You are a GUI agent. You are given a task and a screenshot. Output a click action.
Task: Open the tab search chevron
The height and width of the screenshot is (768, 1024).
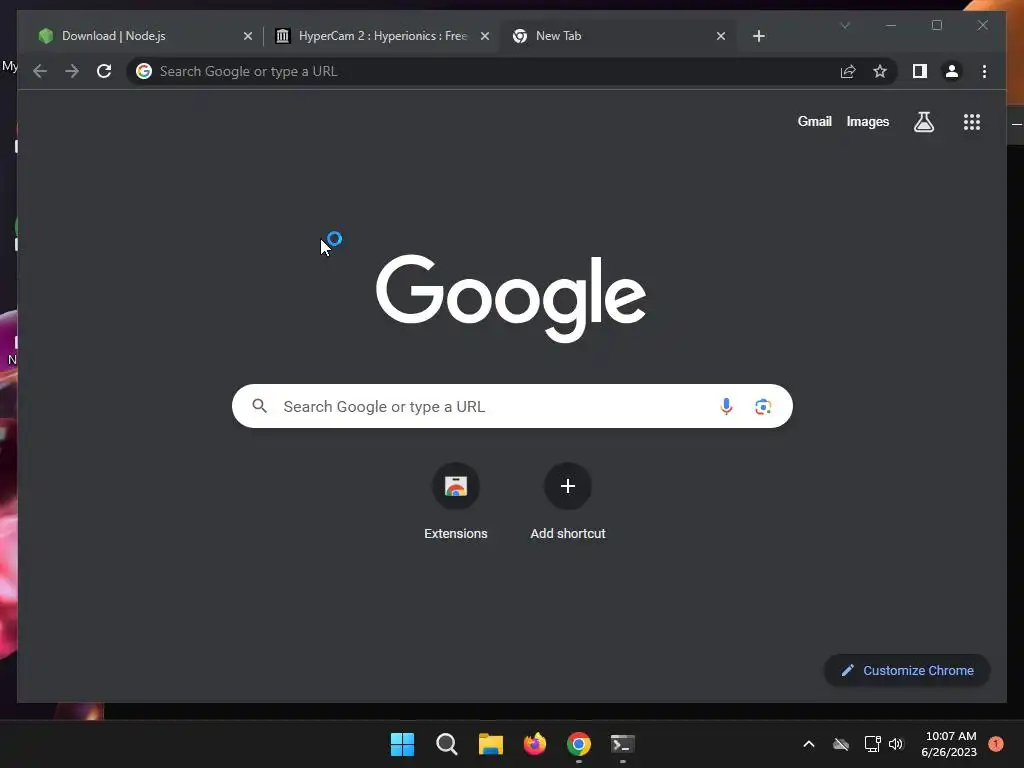pos(844,25)
